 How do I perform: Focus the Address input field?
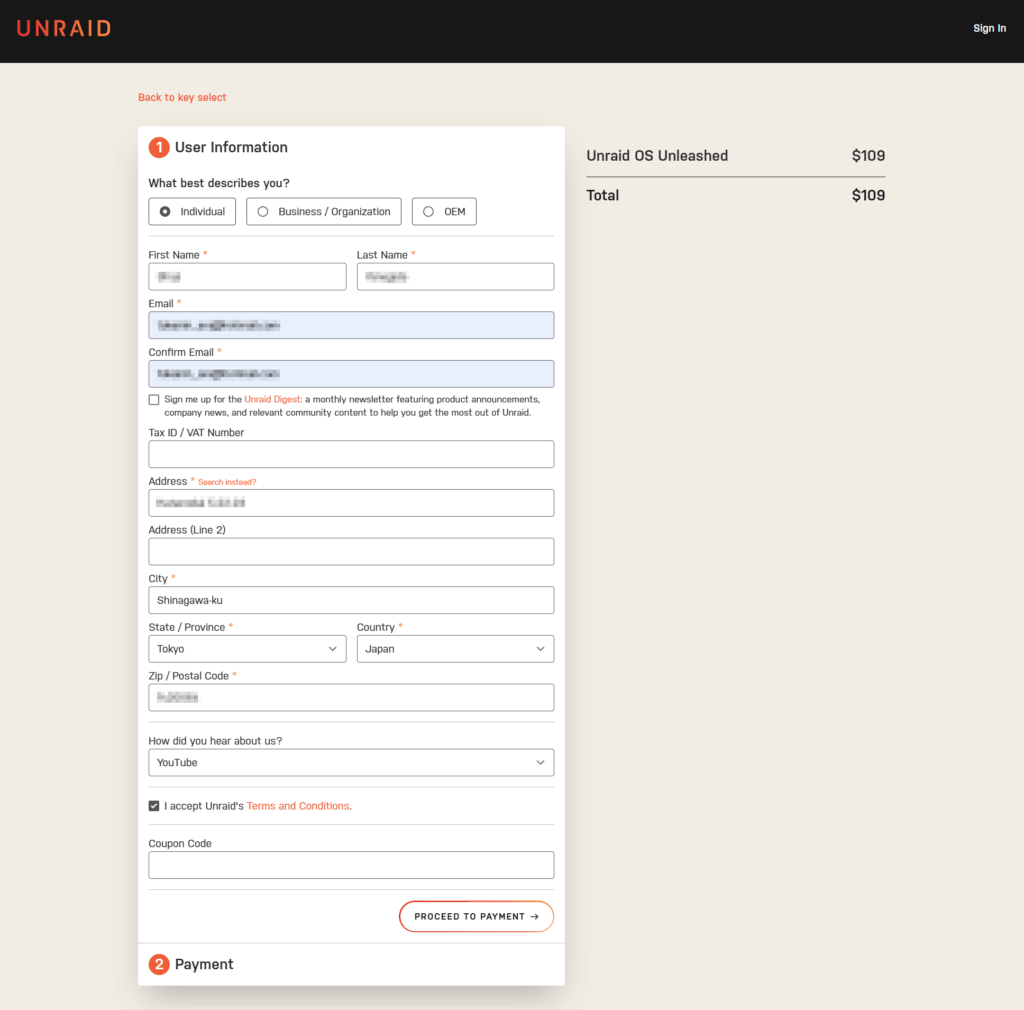click(x=351, y=503)
